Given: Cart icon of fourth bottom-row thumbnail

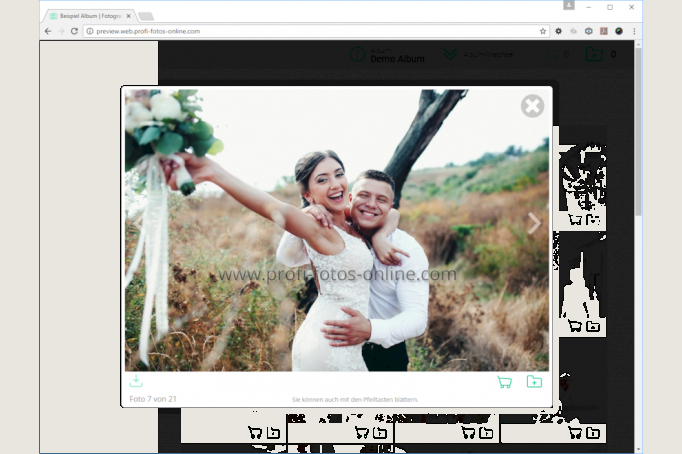Looking at the screenshot, I should [x=575, y=433].
